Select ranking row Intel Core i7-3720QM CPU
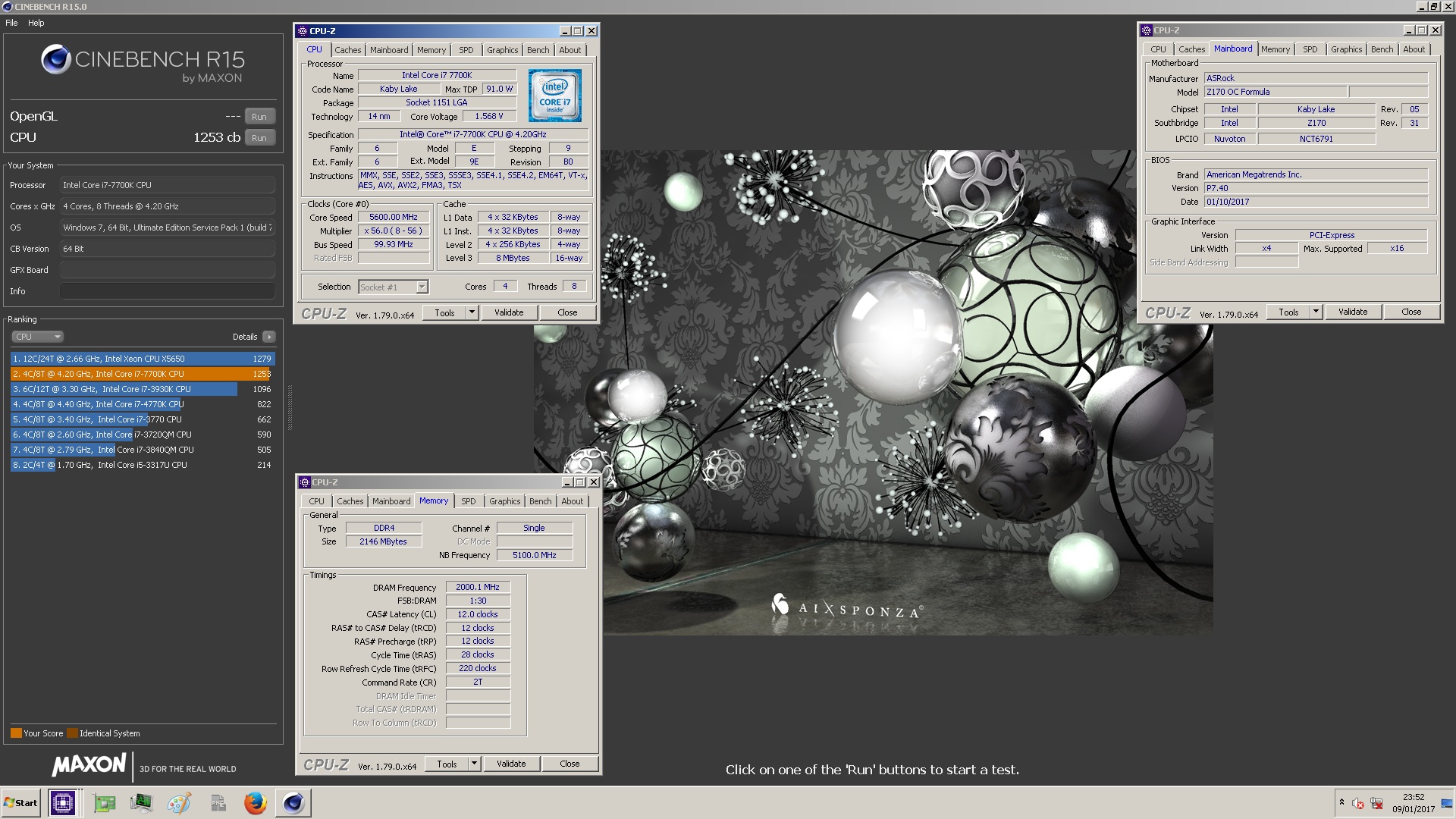This screenshot has height=819, width=1456. point(143,435)
